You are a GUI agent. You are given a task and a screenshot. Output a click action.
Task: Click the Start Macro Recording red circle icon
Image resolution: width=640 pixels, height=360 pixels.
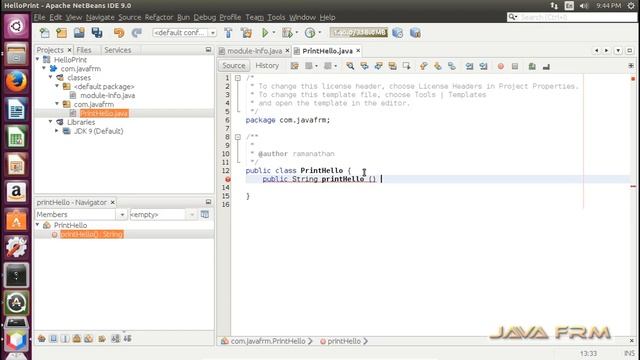501,66
